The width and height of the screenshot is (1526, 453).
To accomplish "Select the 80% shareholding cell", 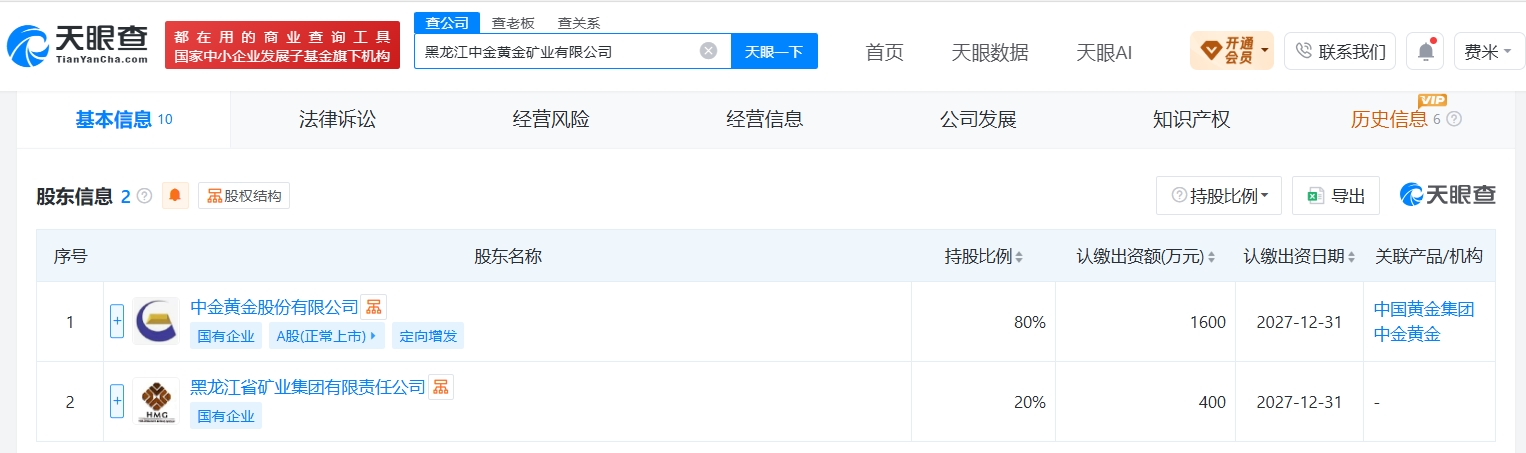I will pos(983,321).
